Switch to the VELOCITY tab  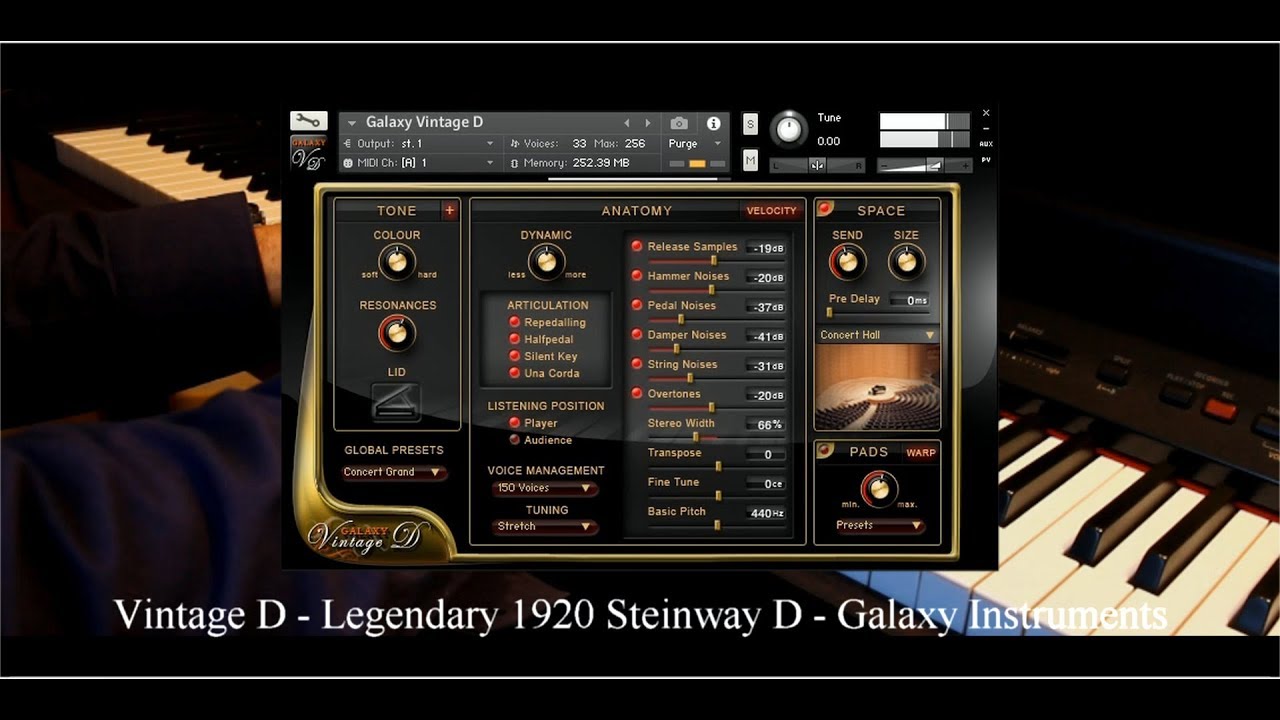coord(772,211)
